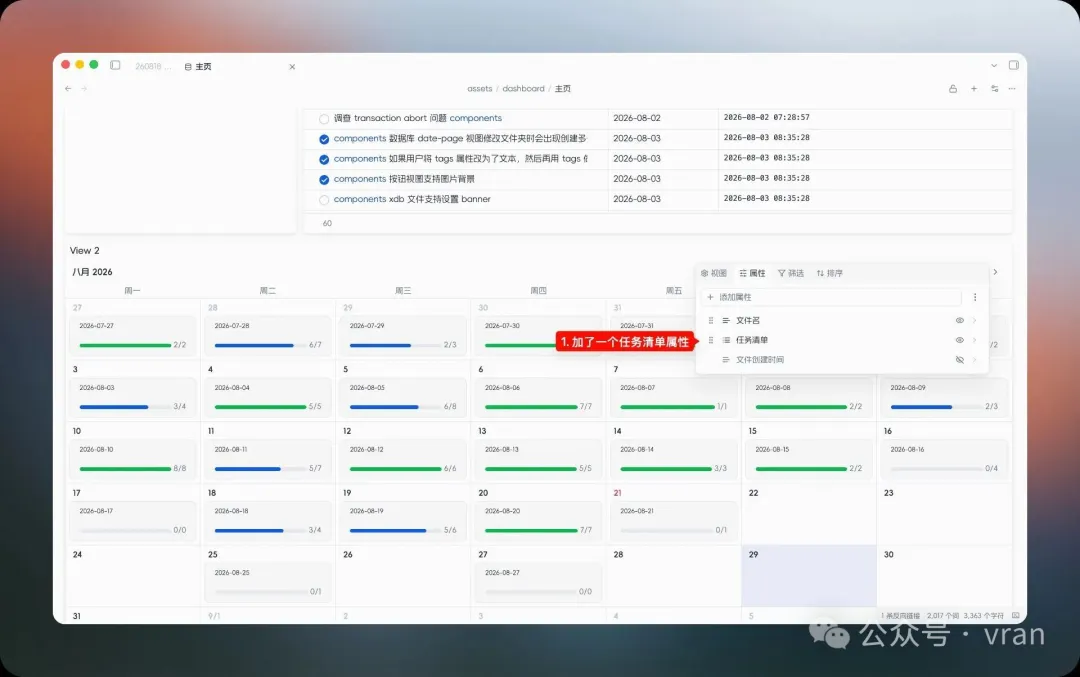The height and width of the screenshot is (677, 1080).
Task: Click the 文件名 text type icon
Action: tap(725, 320)
